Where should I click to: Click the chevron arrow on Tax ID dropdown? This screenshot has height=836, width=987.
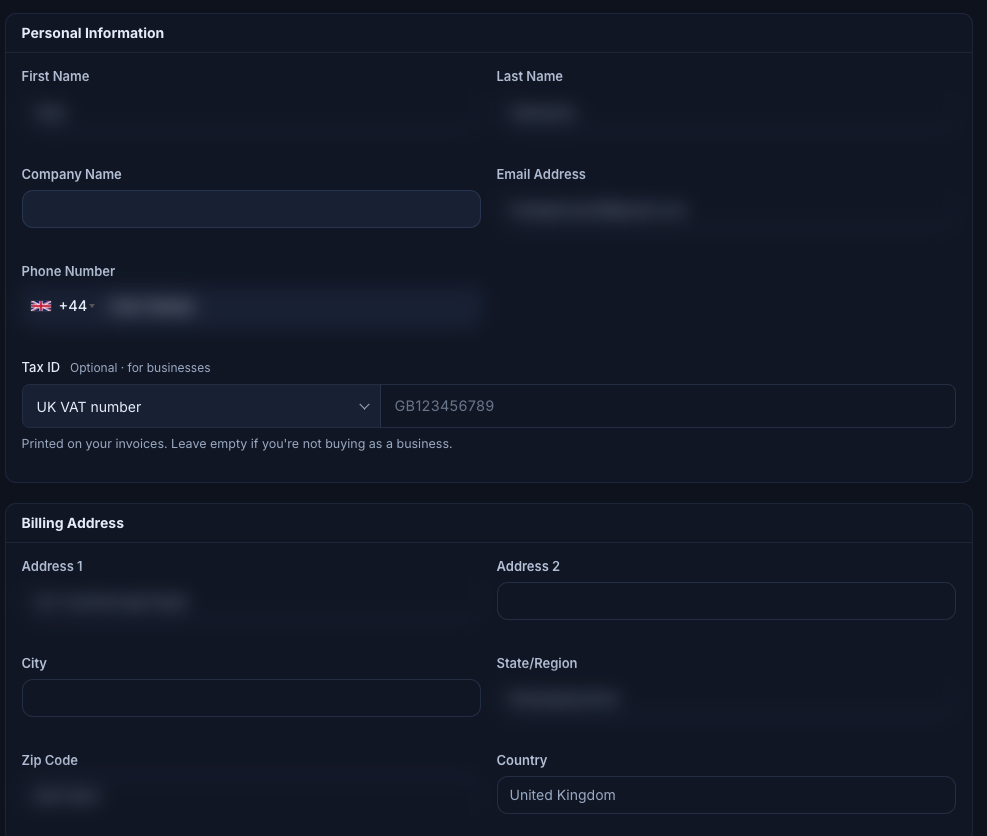pos(364,407)
